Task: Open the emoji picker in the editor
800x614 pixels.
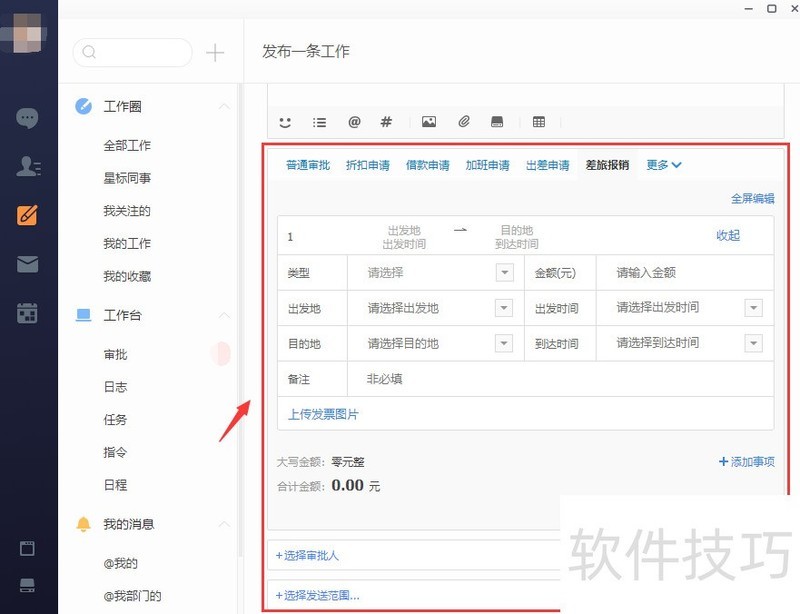Action: click(285, 122)
